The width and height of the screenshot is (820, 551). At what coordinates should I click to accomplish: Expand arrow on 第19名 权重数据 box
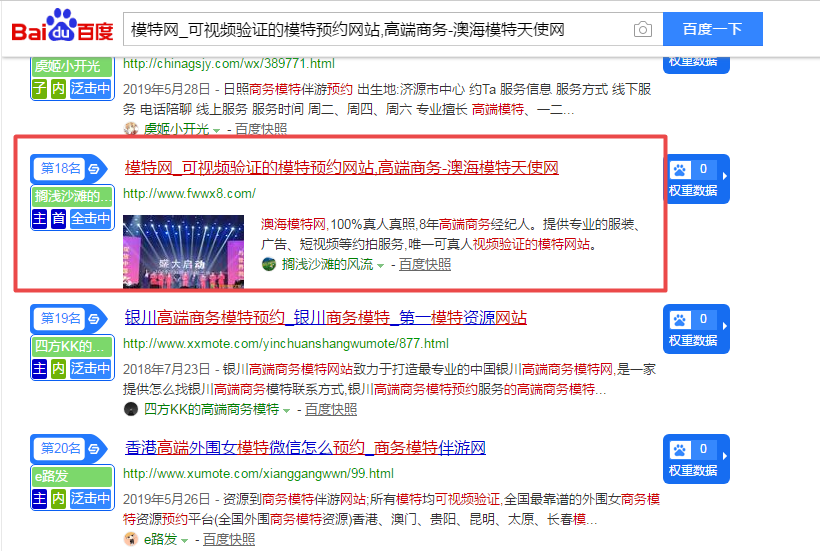[724, 326]
